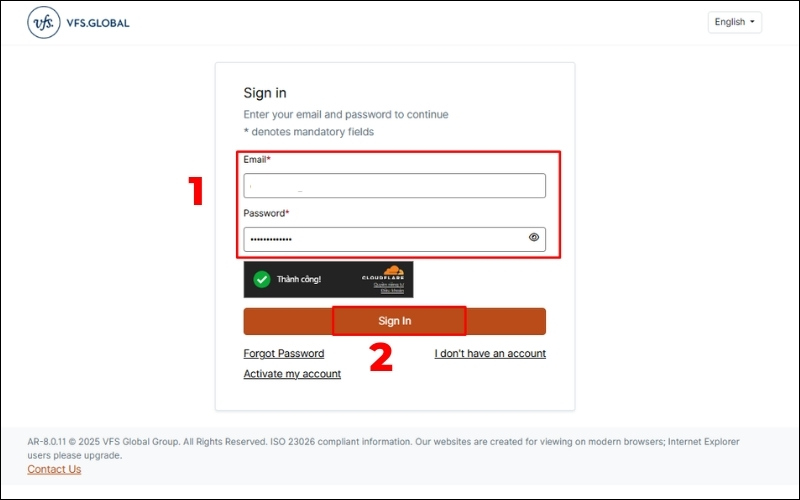Click the orange Cloudflare cloud logo
This screenshot has height=500, width=800.
point(393,270)
